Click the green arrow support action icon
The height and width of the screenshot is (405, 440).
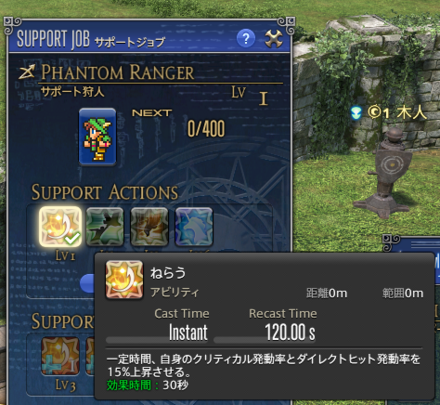[105, 226]
